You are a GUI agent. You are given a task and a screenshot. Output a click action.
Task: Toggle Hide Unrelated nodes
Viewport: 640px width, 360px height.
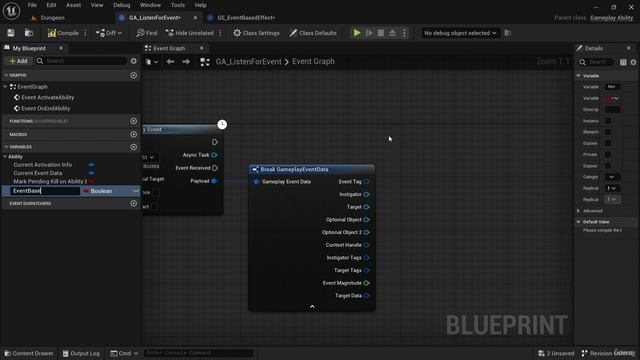tap(189, 33)
